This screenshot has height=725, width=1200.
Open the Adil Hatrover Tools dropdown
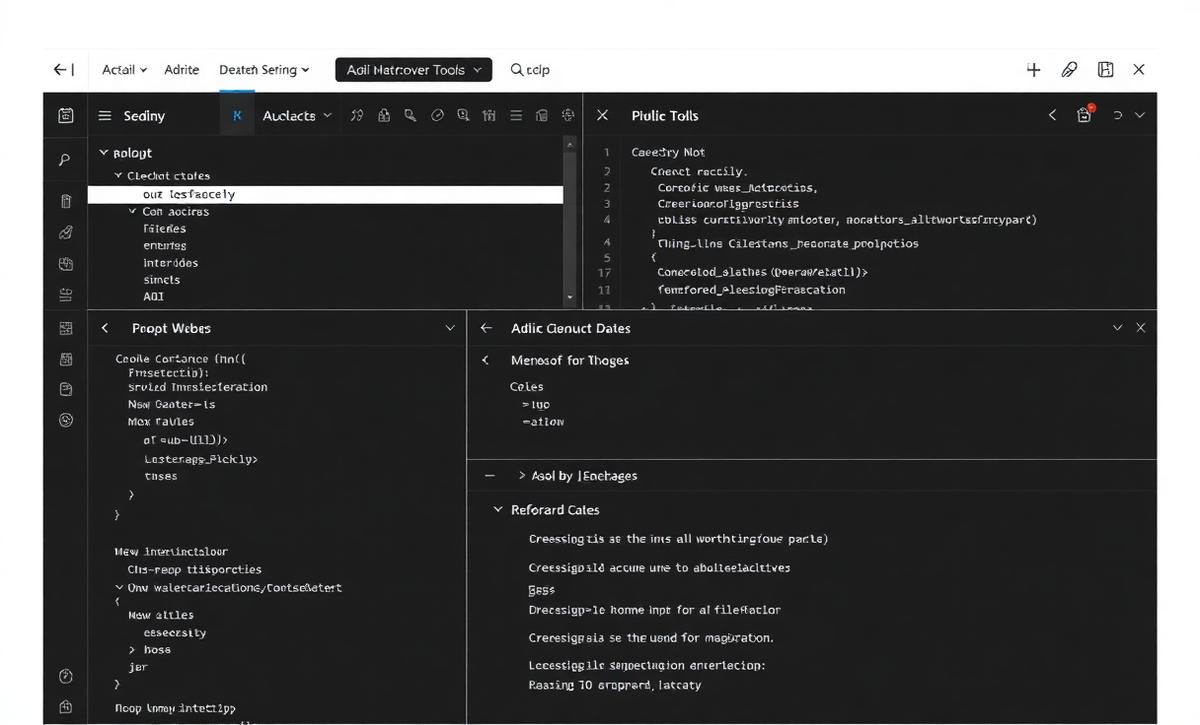(414, 70)
